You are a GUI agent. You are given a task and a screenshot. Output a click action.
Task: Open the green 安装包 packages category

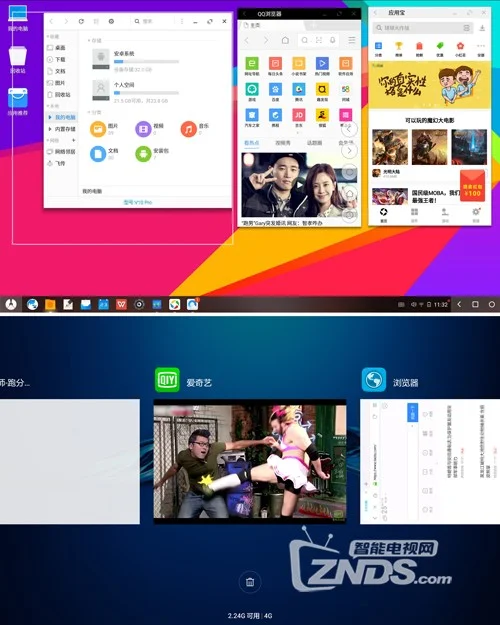[143, 154]
